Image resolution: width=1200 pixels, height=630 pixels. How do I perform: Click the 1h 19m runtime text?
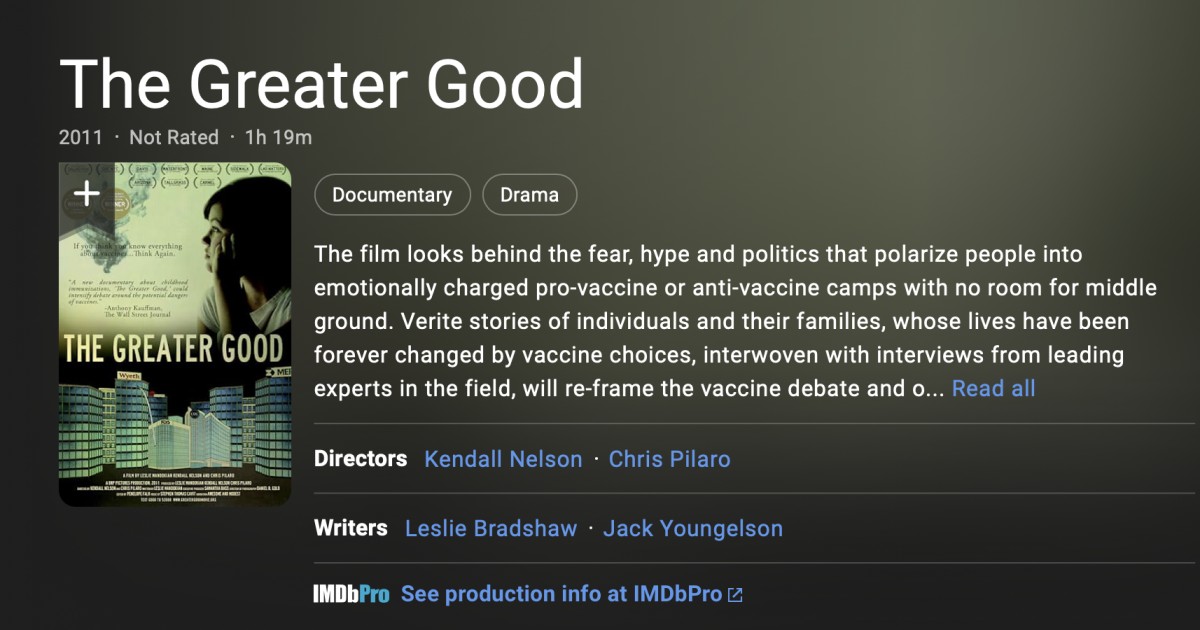pyautogui.click(x=278, y=137)
